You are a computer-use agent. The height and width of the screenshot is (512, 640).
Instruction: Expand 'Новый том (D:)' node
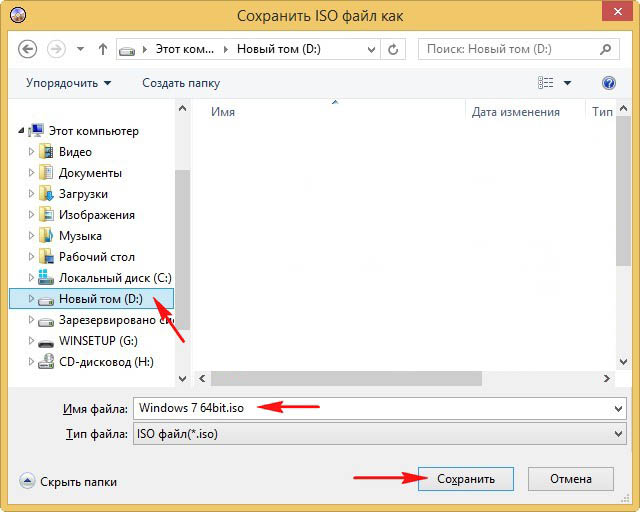pos(31,298)
